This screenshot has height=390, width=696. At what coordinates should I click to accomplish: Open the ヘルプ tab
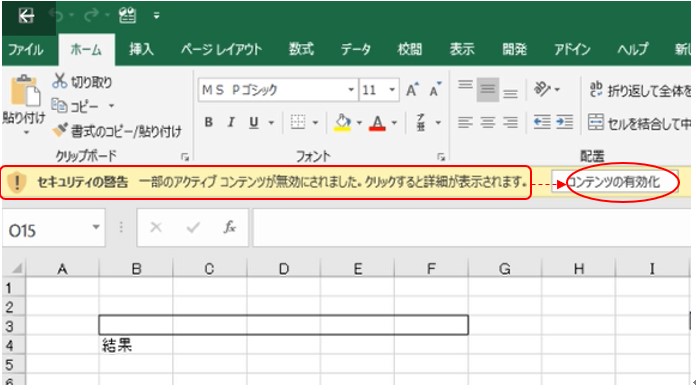[633, 49]
